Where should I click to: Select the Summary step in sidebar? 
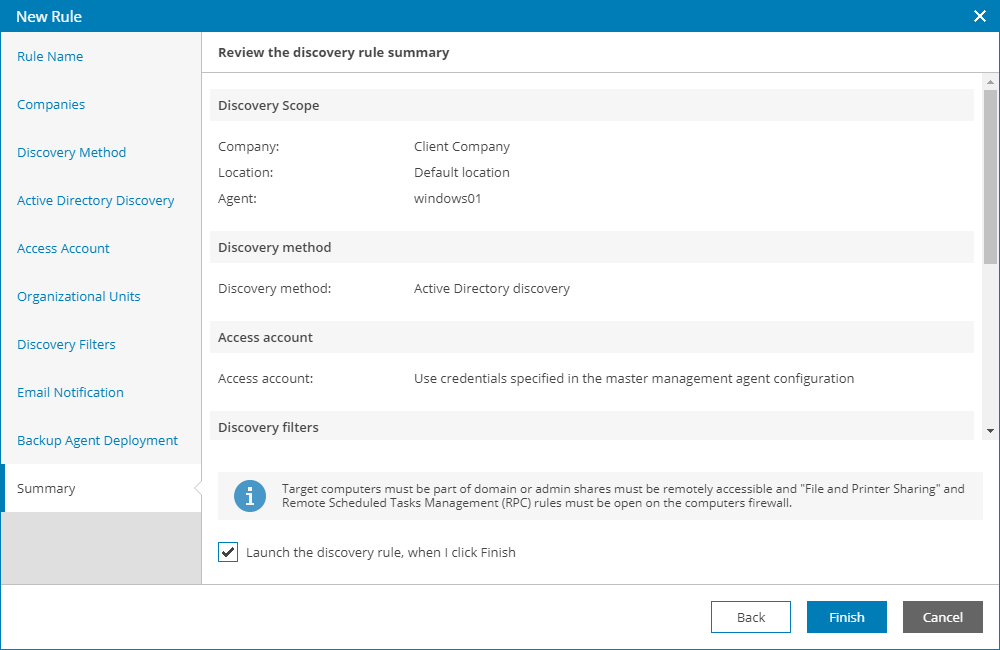click(x=46, y=489)
